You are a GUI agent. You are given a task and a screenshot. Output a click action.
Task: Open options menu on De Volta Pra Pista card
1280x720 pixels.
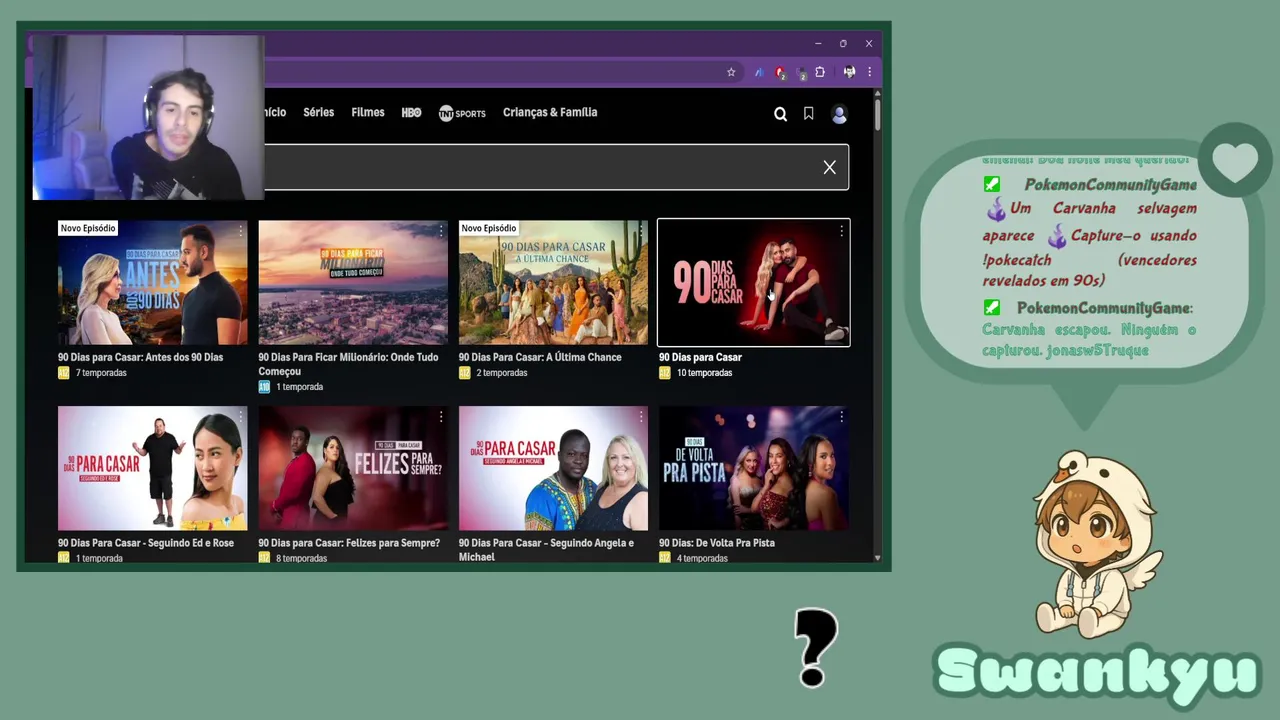tap(841, 417)
